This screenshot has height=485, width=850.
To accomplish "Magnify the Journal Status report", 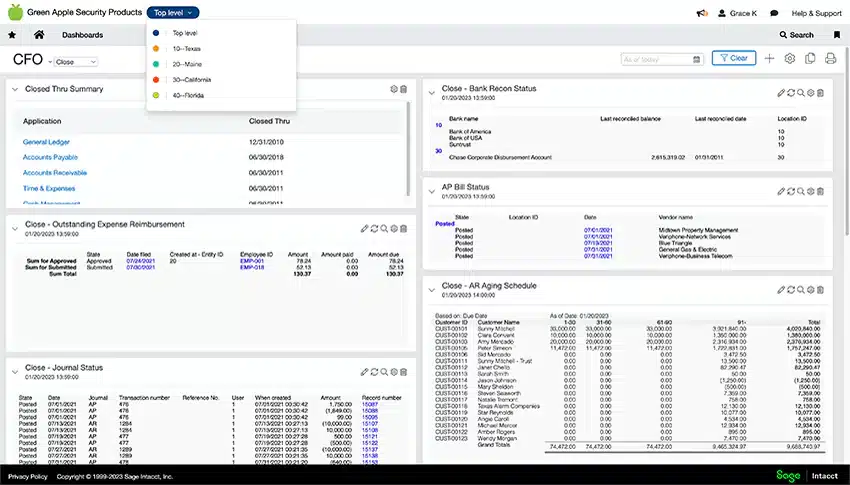I will click(x=384, y=372).
